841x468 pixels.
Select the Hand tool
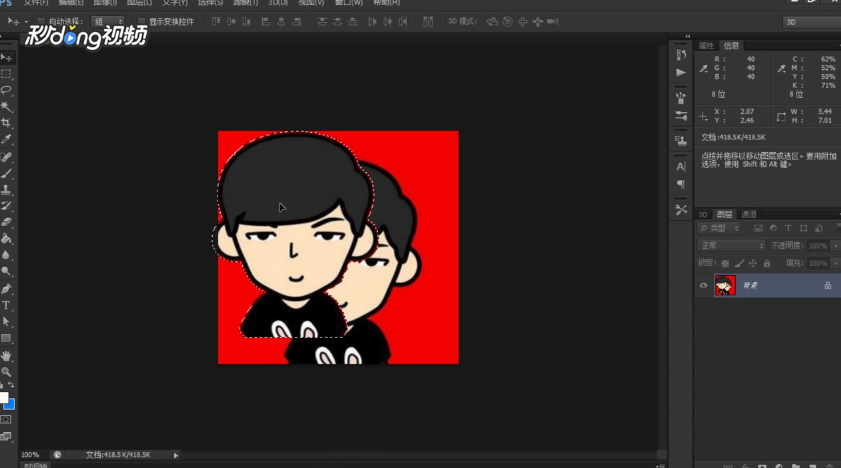click(x=6, y=355)
